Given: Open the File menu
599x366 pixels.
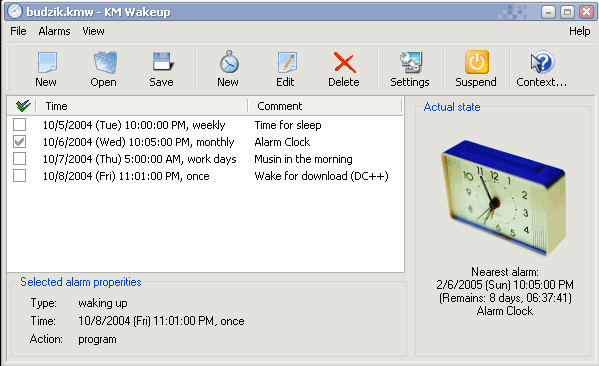Looking at the screenshot, I should (18, 31).
